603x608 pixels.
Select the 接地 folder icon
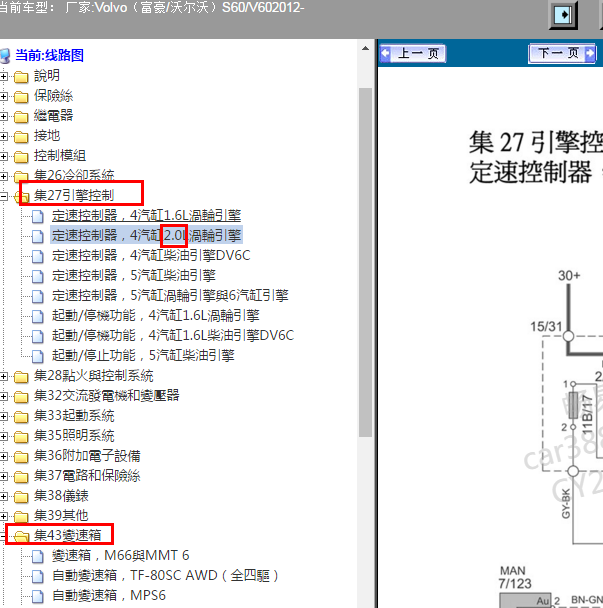[21, 136]
